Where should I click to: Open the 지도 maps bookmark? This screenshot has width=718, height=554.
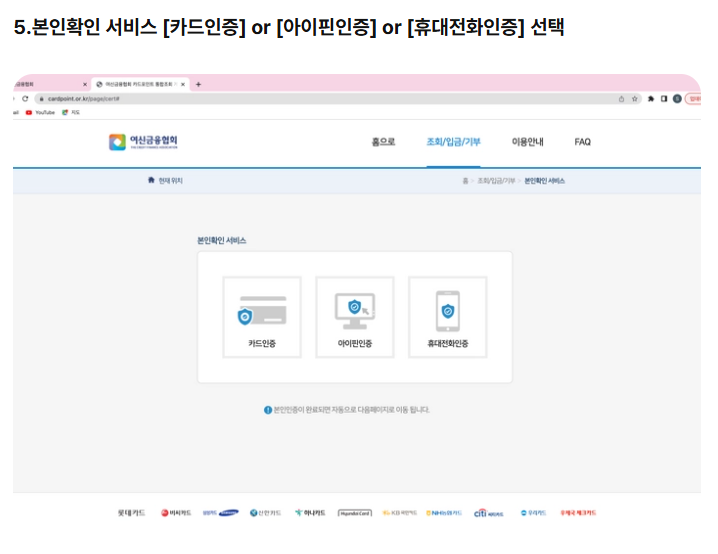71,112
